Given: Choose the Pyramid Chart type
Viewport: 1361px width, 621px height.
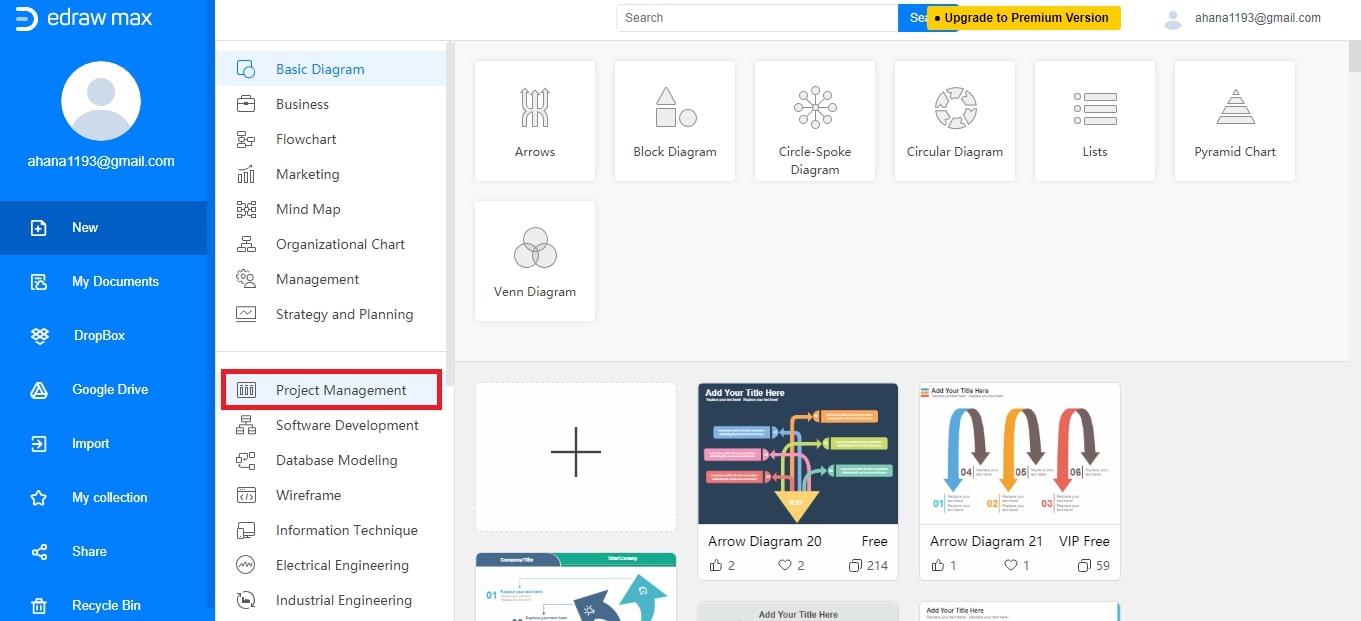Looking at the screenshot, I should 1235,121.
